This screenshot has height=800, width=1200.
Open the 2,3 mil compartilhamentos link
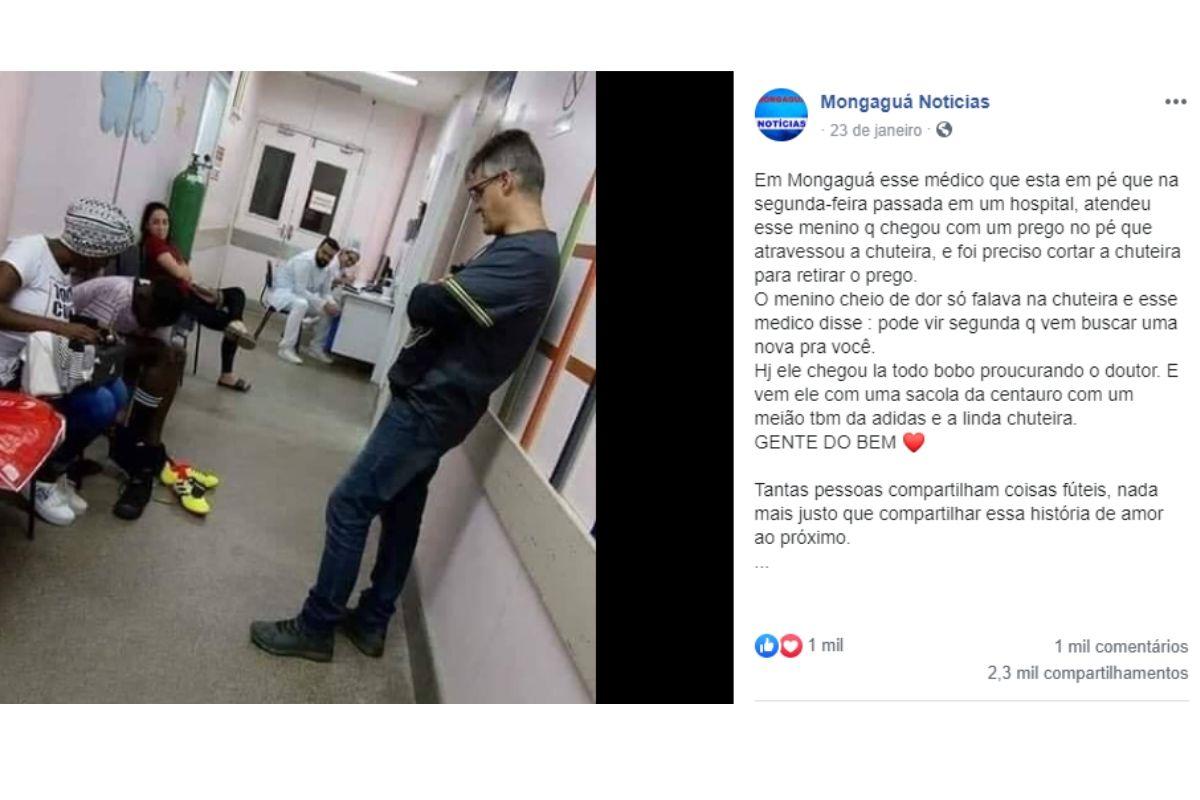click(1088, 673)
